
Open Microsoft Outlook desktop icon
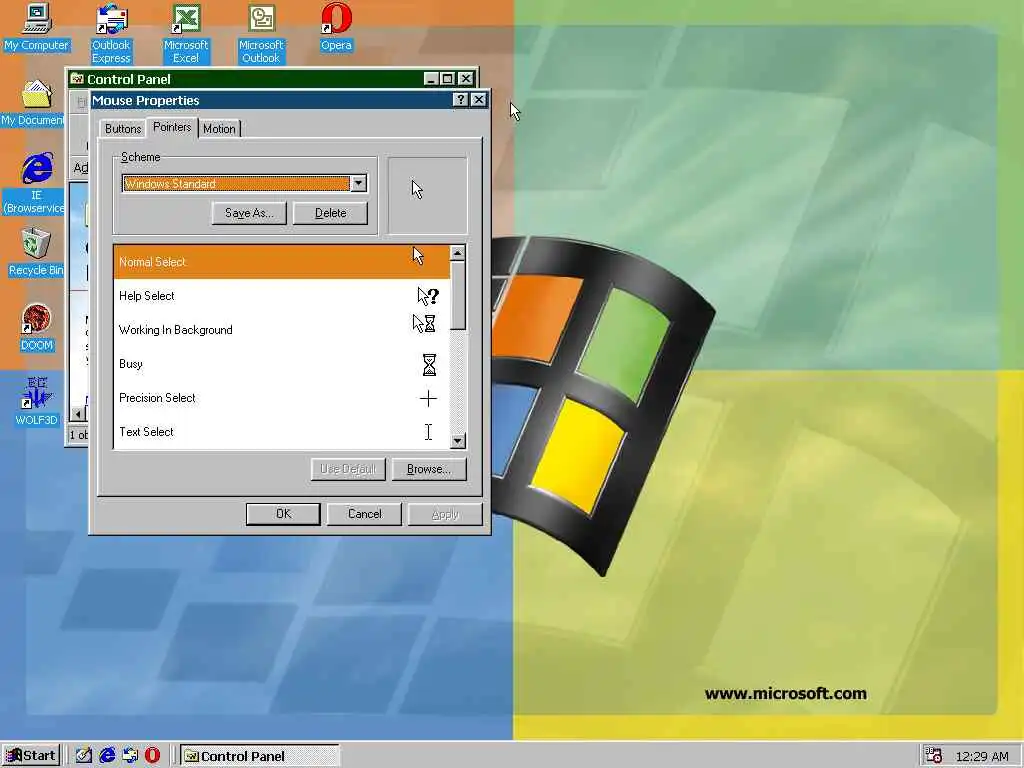(x=261, y=33)
